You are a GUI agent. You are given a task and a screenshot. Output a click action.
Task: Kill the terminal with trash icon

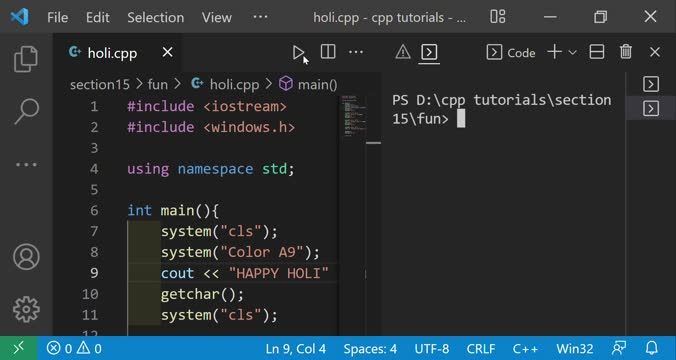tap(626, 52)
